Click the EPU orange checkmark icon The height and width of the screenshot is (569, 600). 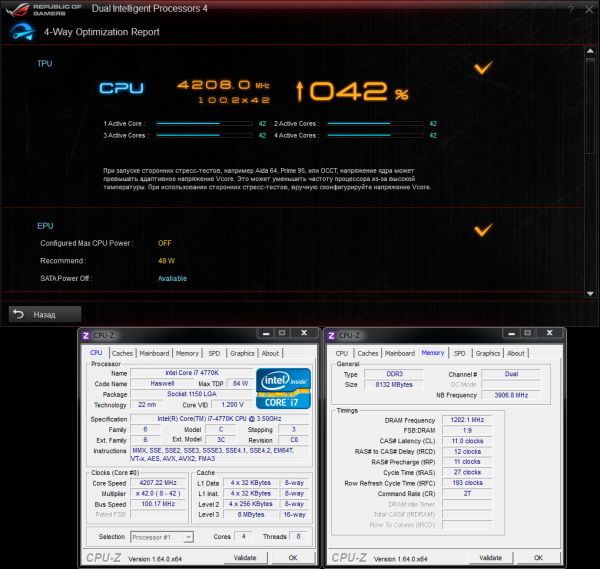483,230
